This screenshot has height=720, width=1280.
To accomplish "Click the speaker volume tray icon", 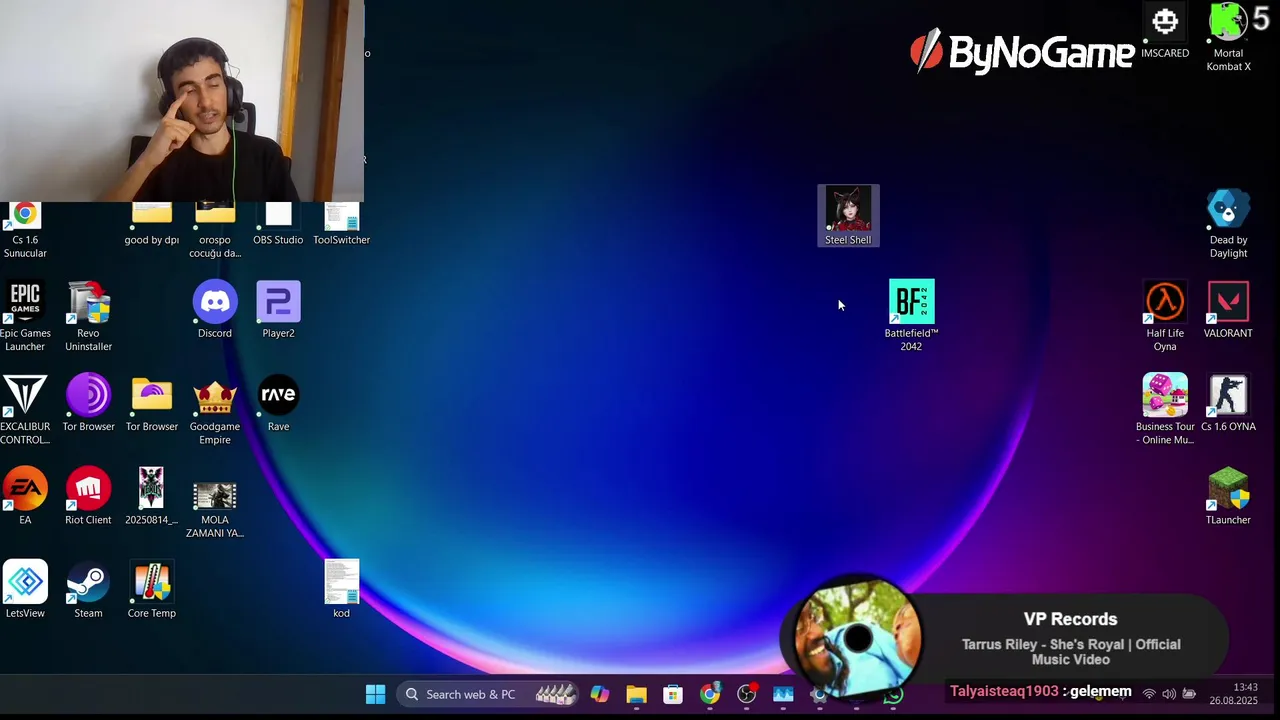I will 1169,694.
